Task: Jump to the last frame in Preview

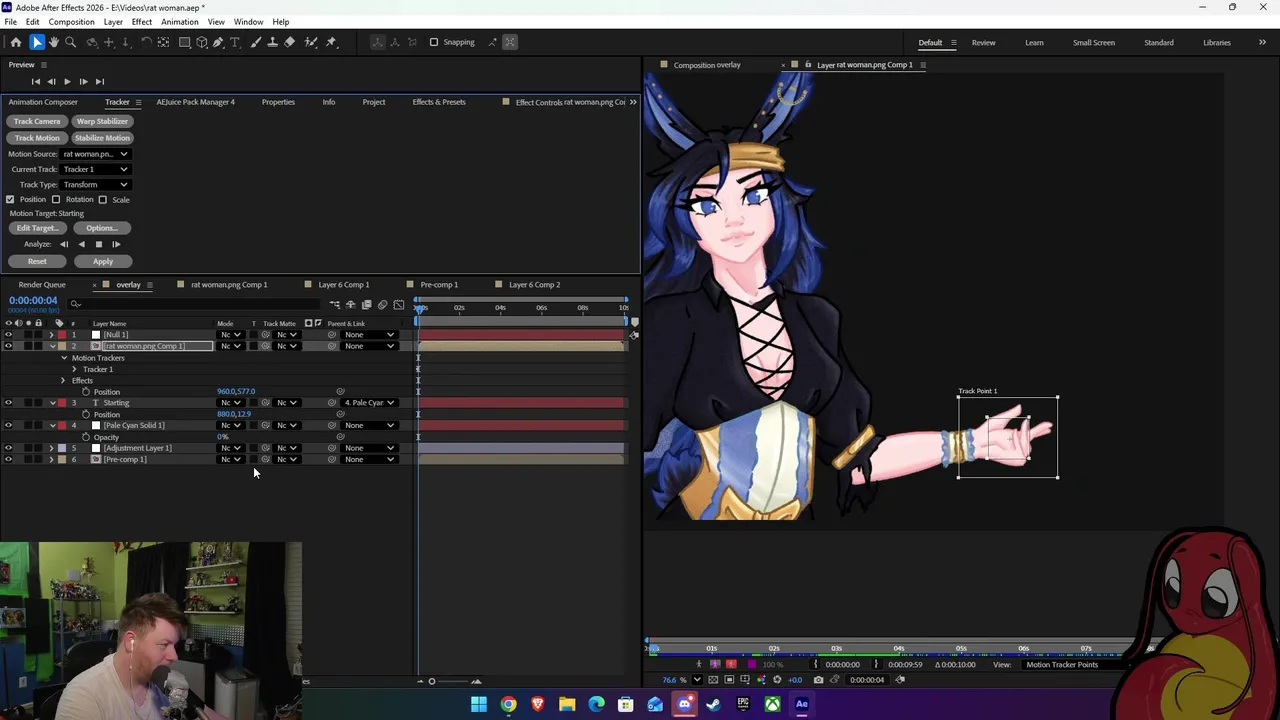Action: (99, 81)
